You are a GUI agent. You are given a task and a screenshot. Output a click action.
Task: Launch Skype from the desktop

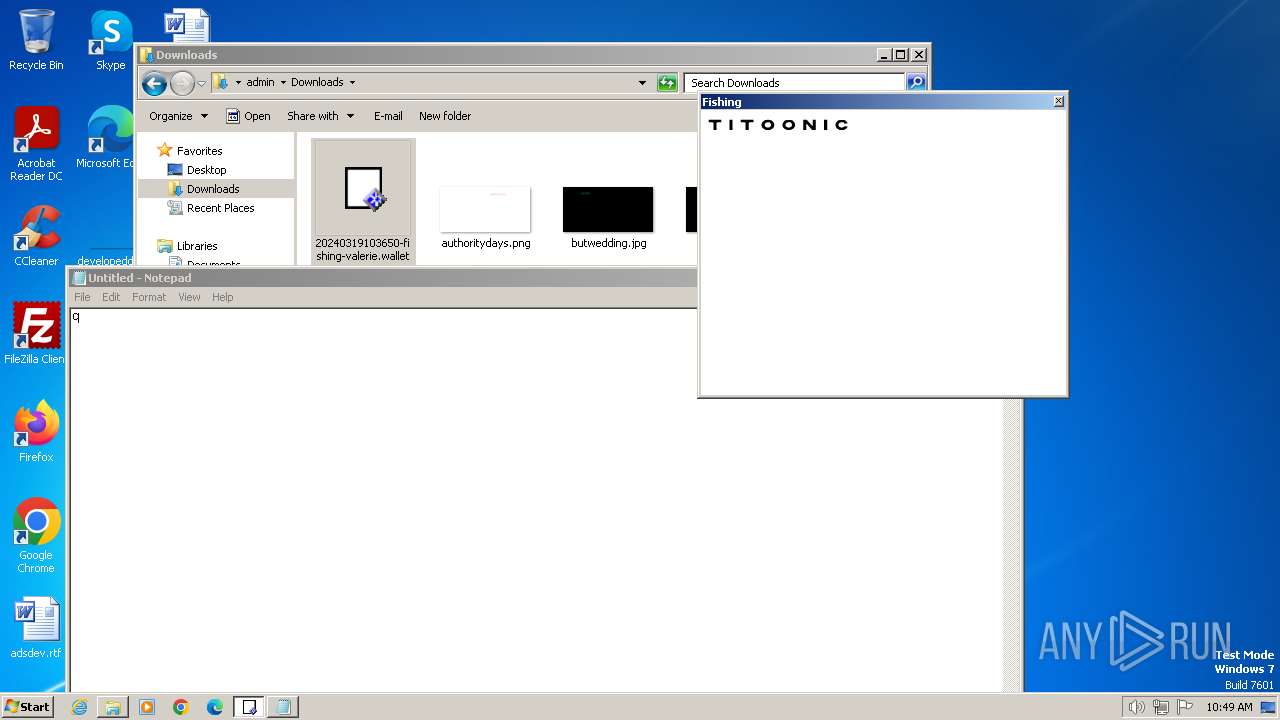pyautogui.click(x=110, y=40)
